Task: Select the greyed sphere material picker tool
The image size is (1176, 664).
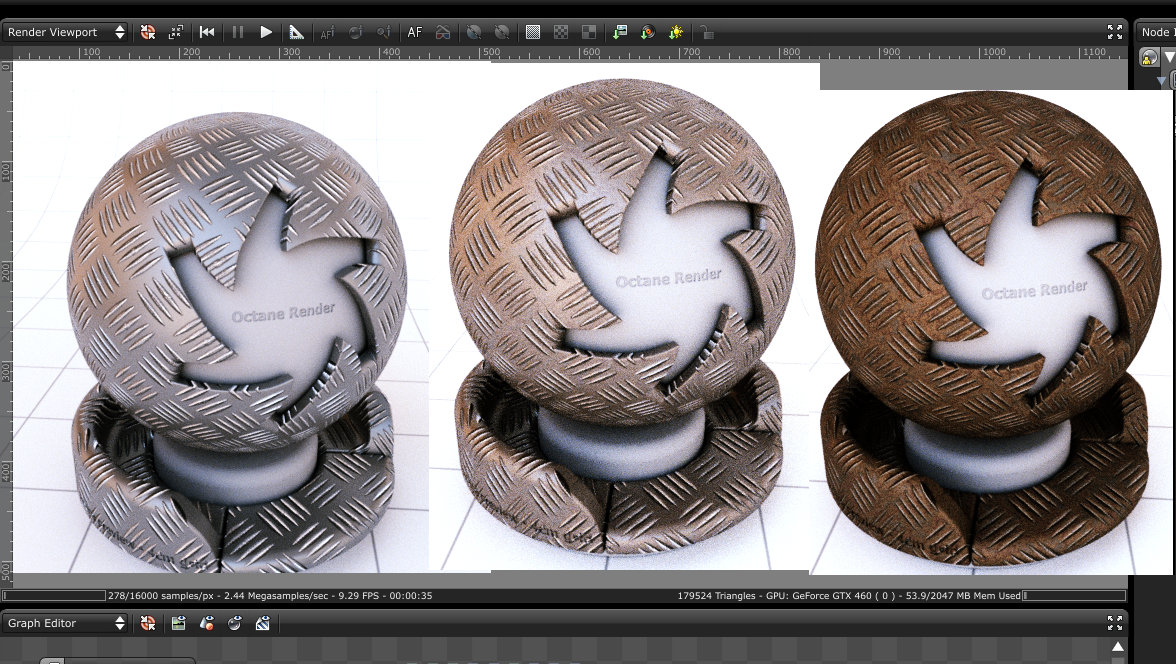Action: pos(356,32)
